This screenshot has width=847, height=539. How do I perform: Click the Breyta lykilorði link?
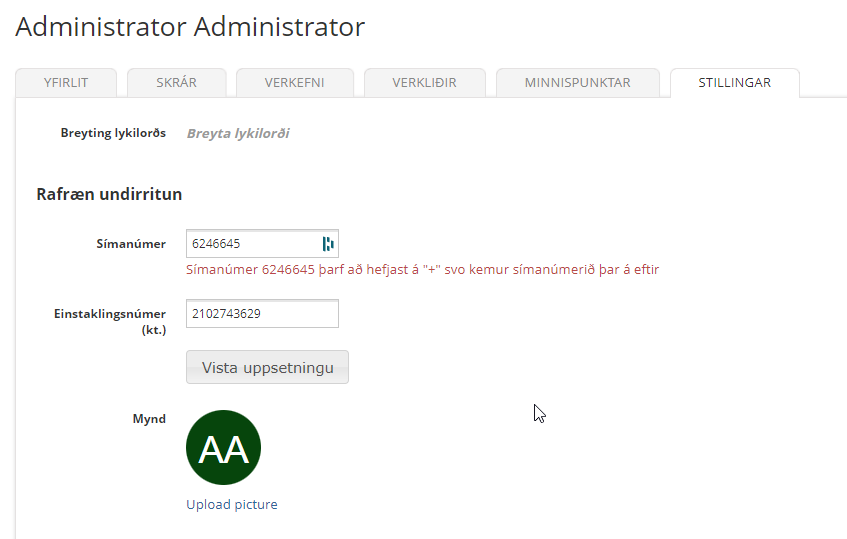(238, 133)
